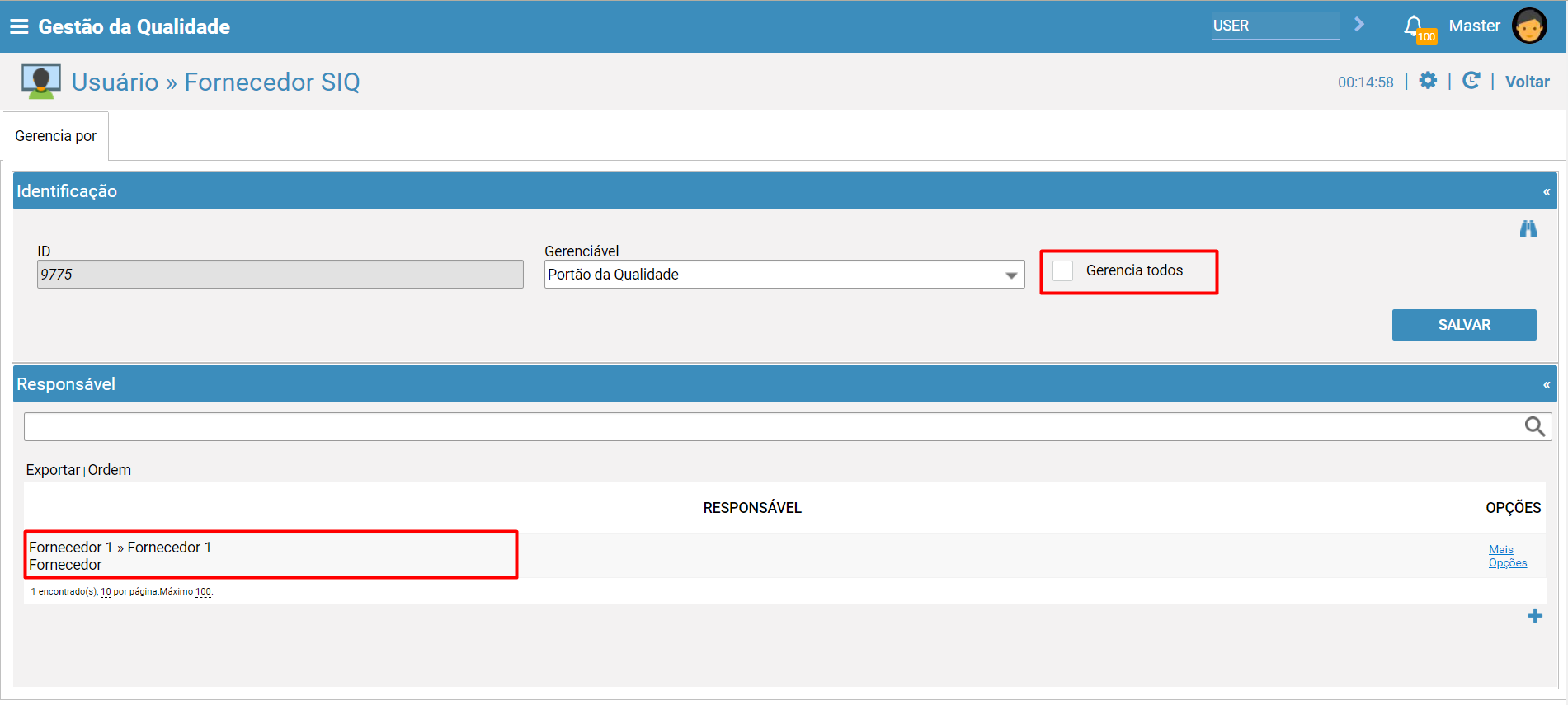Image resolution: width=1568 pixels, height=705 pixels.
Task: Click the user monitor icon beside title
Action: coord(40,82)
